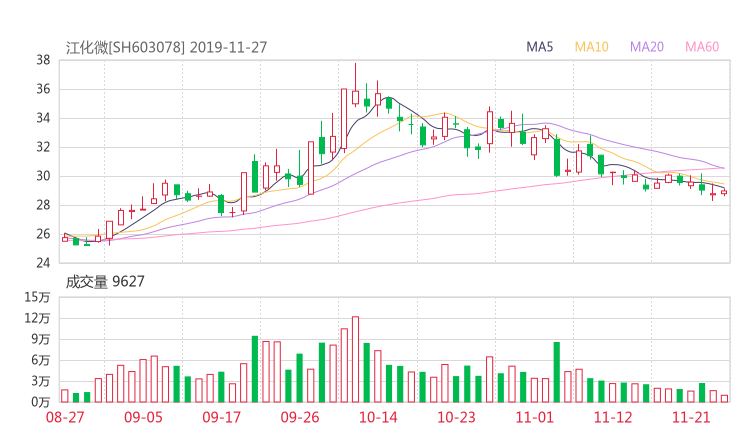Screen dimensions: 740x440
Task: Click the MA60 legend entry
Action: pos(702,47)
